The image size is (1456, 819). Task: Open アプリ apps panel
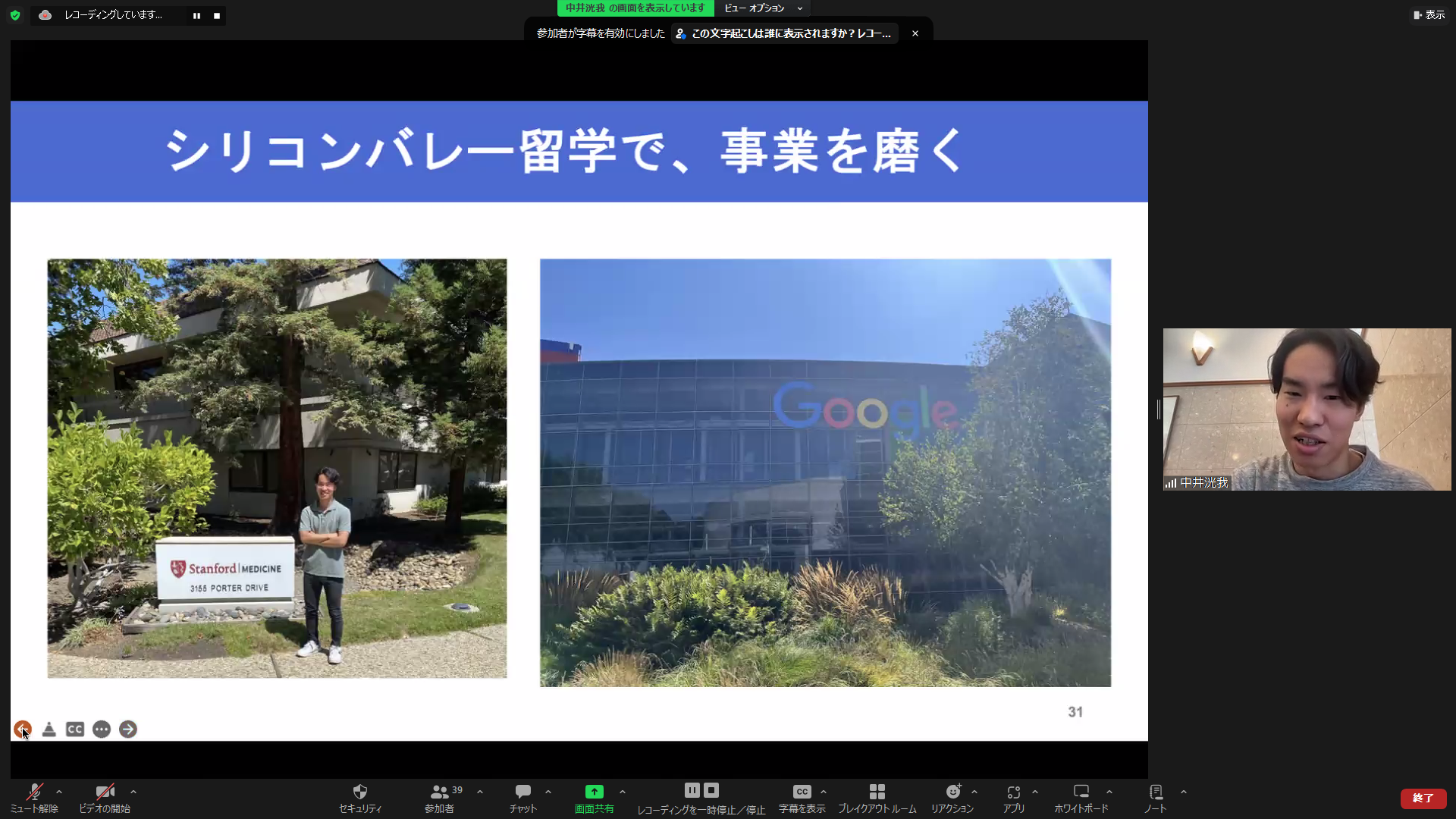click(1014, 799)
